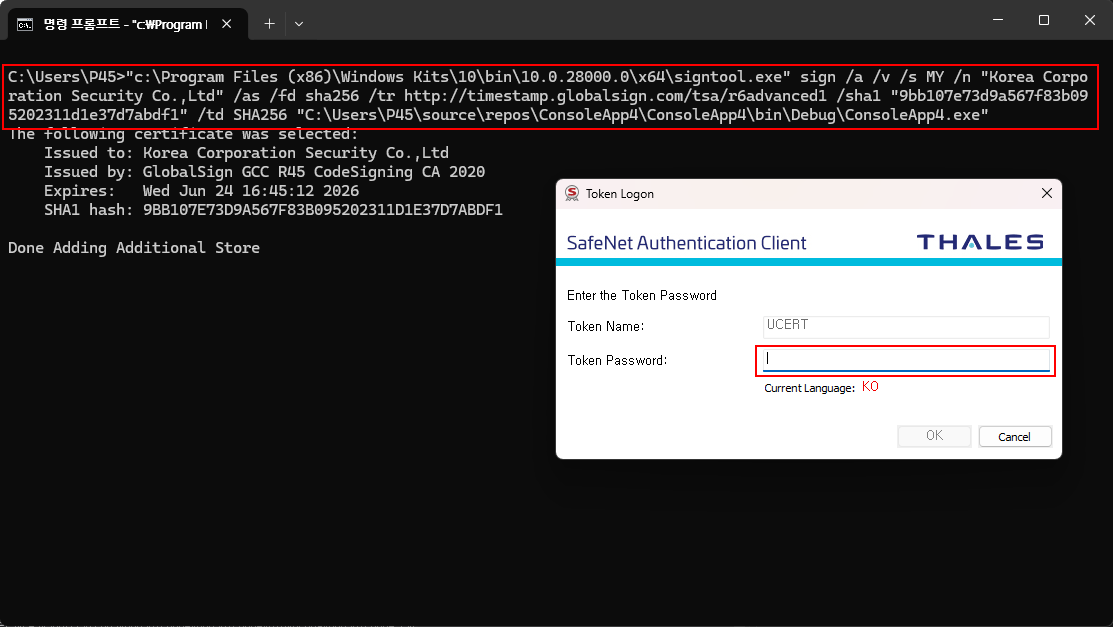The image size is (1113, 627).
Task: Click the Token Logon title bar
Action: pyautogui.click(x=800, y=193)
